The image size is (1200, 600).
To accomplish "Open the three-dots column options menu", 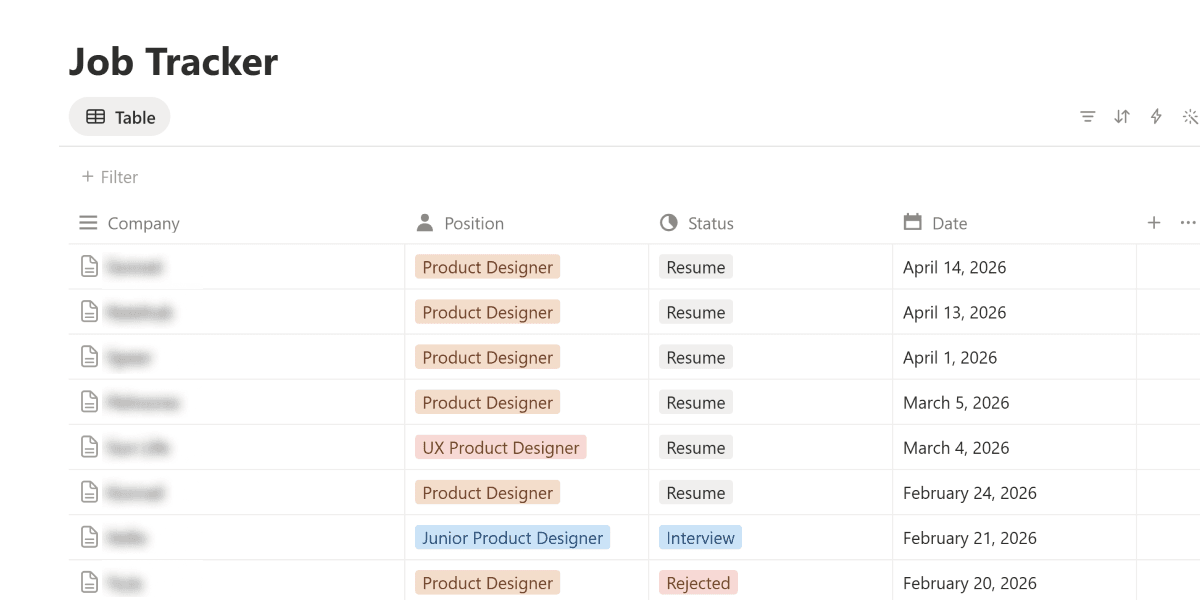I will tap(1188, 223).
